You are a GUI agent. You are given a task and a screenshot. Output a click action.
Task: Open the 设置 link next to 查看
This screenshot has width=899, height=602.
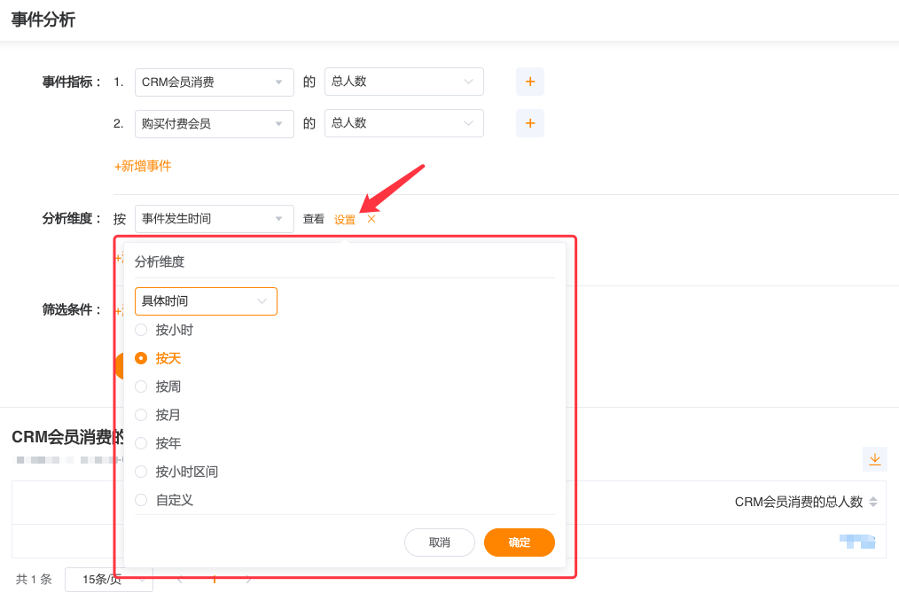(x=344, y=219)
